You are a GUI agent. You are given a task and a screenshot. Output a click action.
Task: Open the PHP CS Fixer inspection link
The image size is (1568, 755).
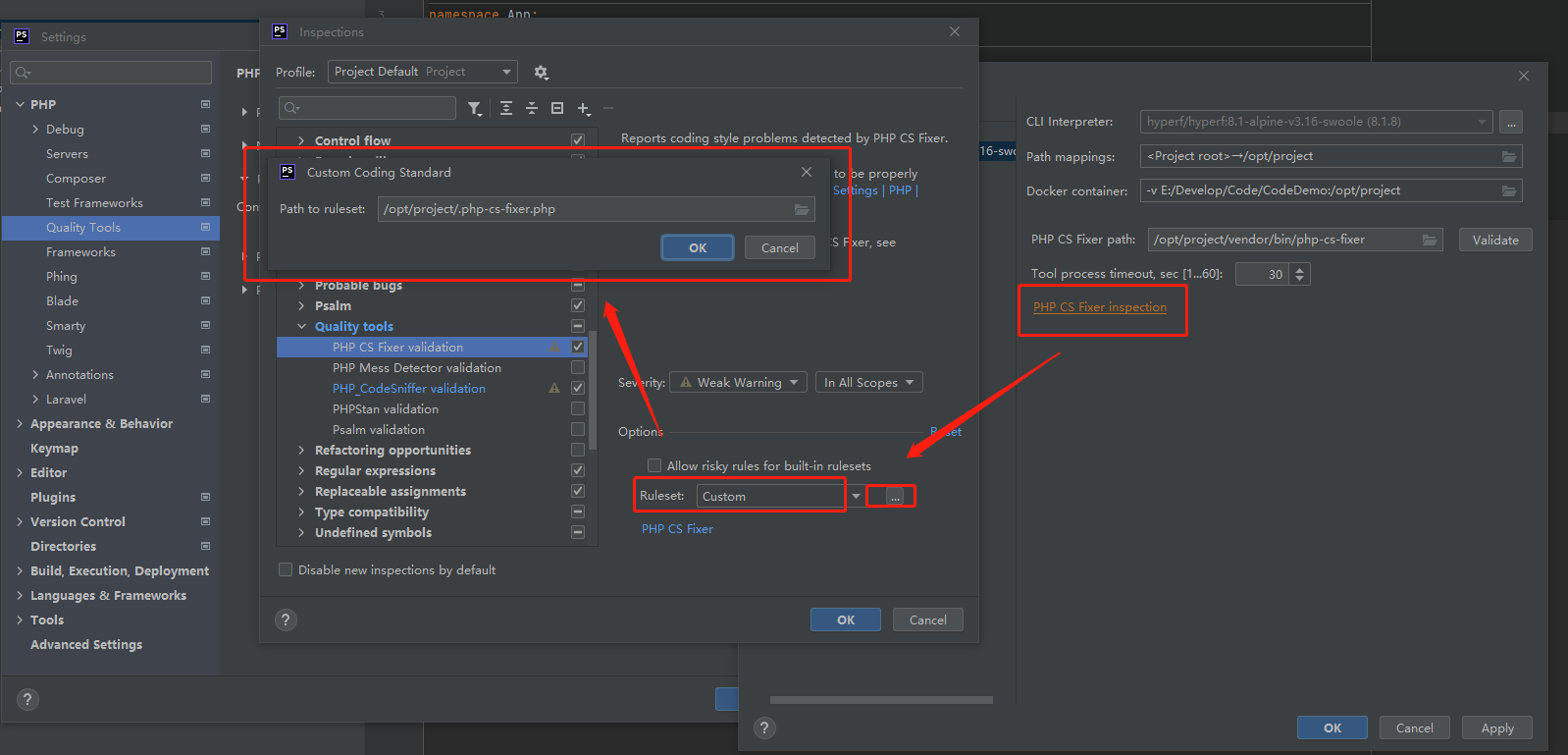(x=1100, y=307)
